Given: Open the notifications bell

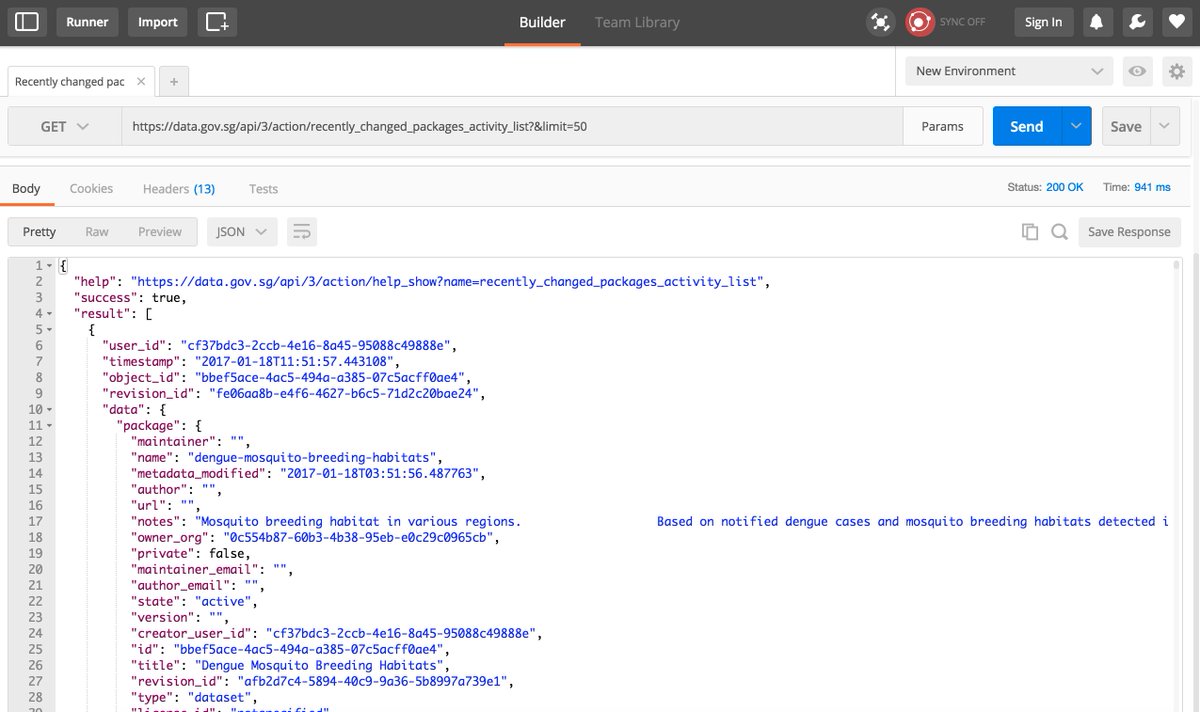Looking at the screenshot, I should pos(1097,22).
